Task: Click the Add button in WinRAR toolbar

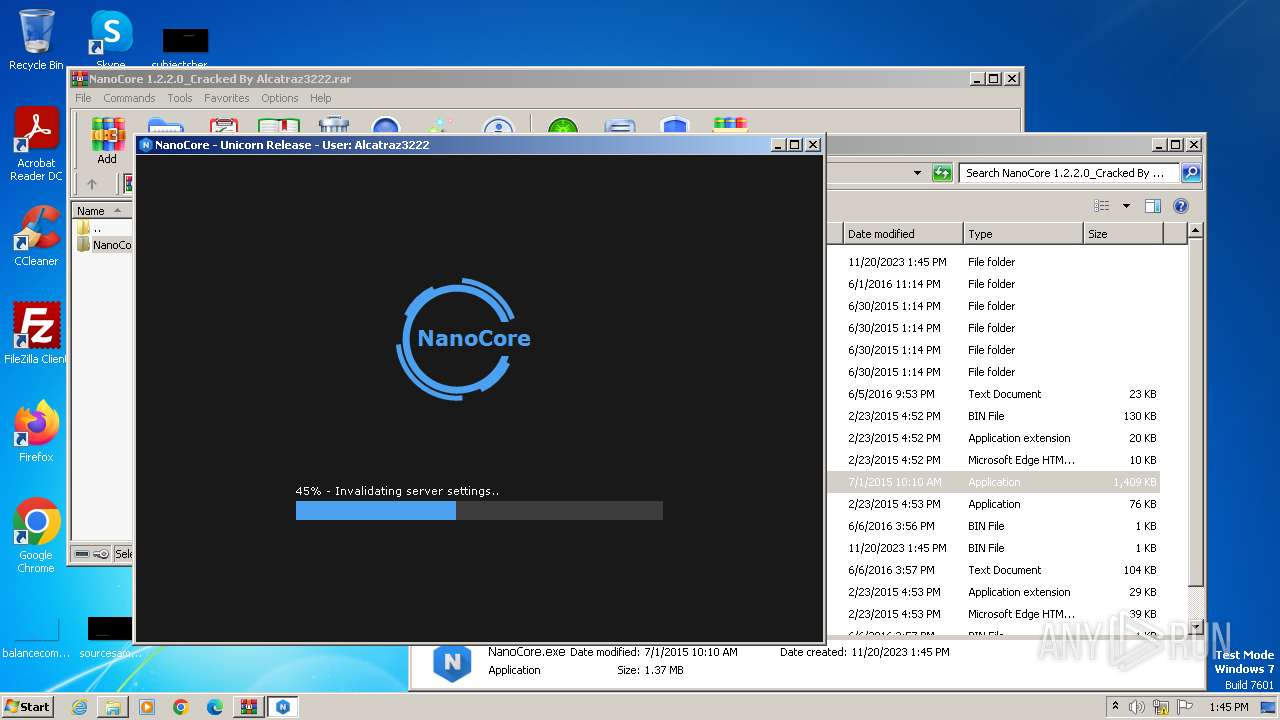Action: coord(107,141)
